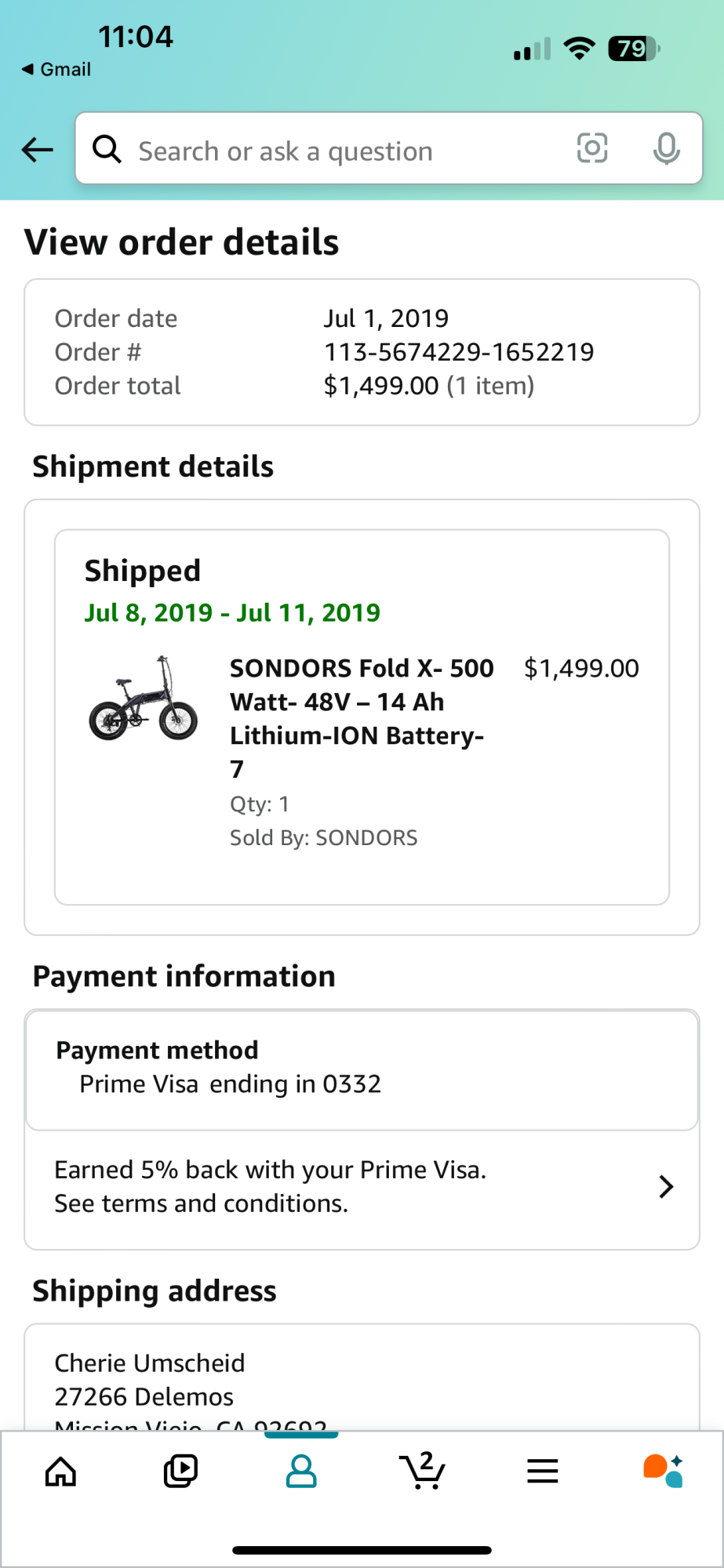724x1568 pixels.
Task: Tap the microphone voice search icon
Action: pyautogui.click(x=666, y=148)
